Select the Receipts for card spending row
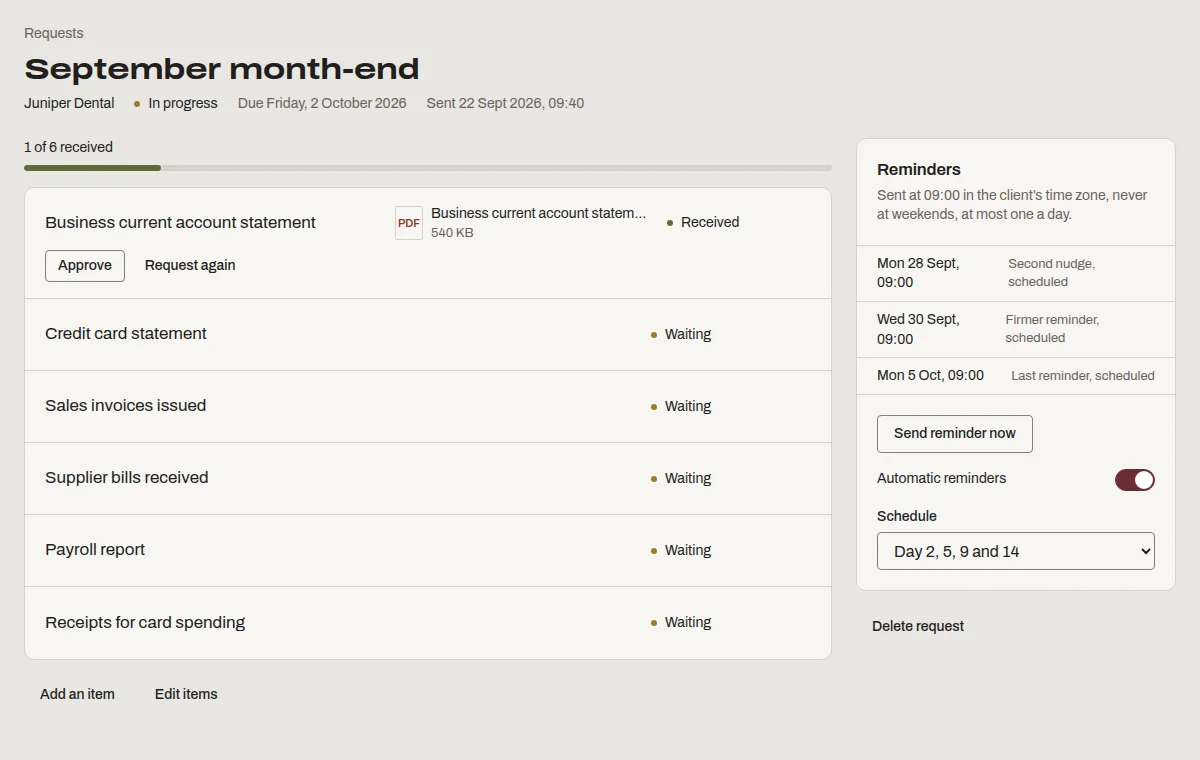This screenshot has width=1200, height=760. (x=428, y=622)
